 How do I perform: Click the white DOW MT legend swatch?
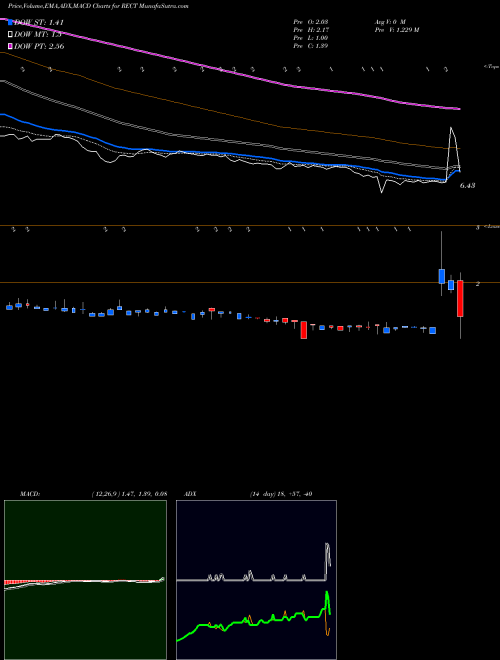(10, 35)
